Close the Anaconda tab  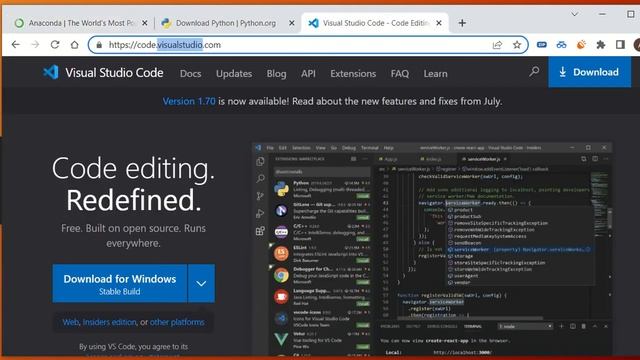(x=144, y=23)
